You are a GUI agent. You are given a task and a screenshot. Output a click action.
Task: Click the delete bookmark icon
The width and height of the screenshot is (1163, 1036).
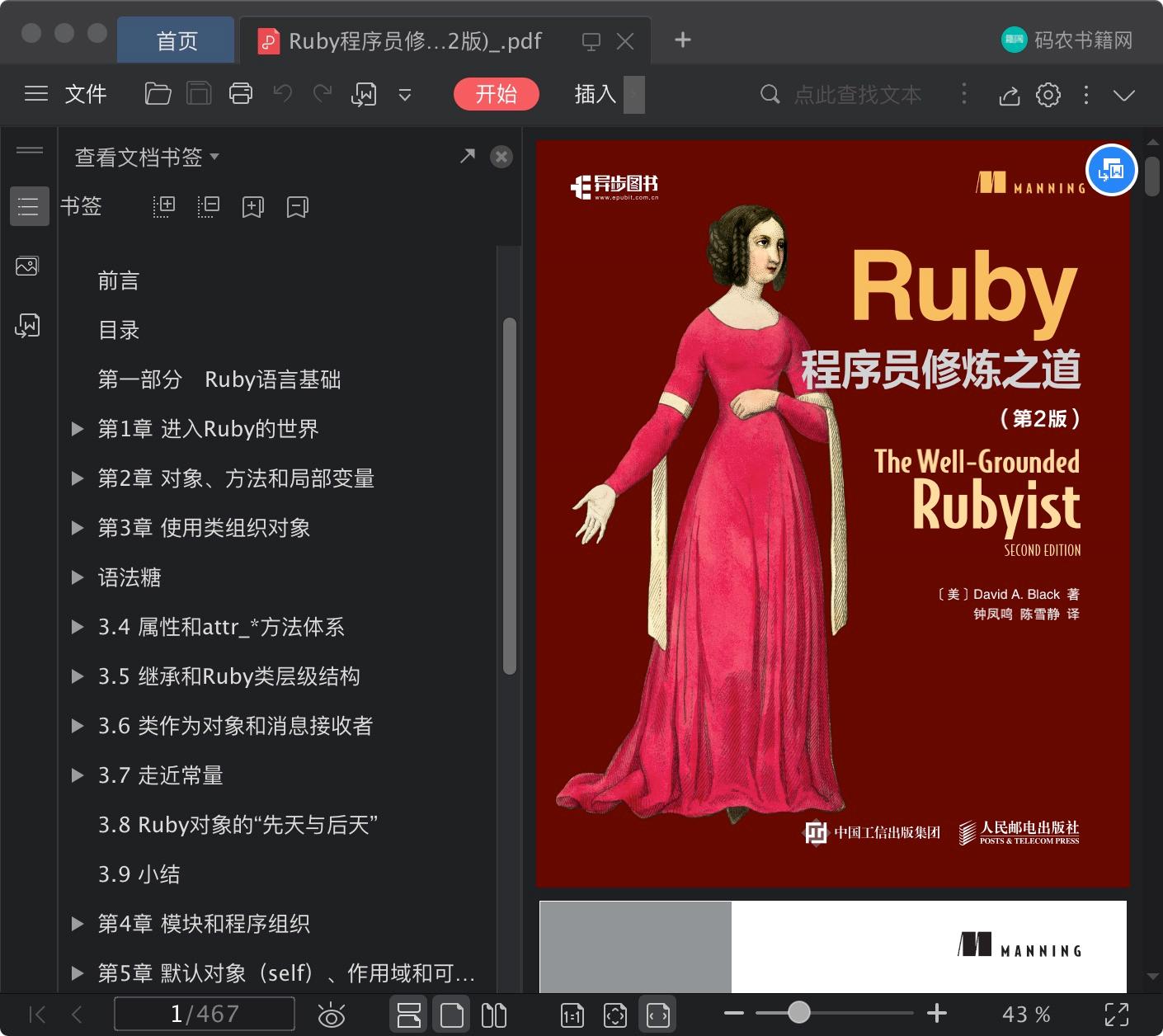(298, 207)
